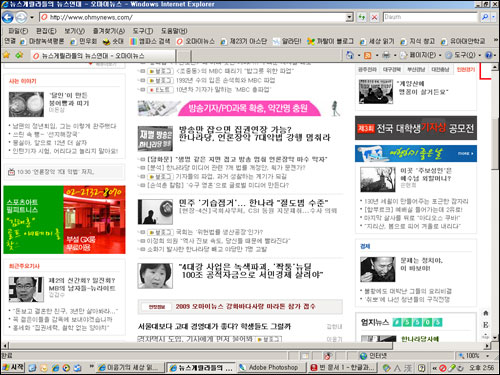Open the 페이지(P) dropdown menu
500x375 pixels.
[421, 55]
